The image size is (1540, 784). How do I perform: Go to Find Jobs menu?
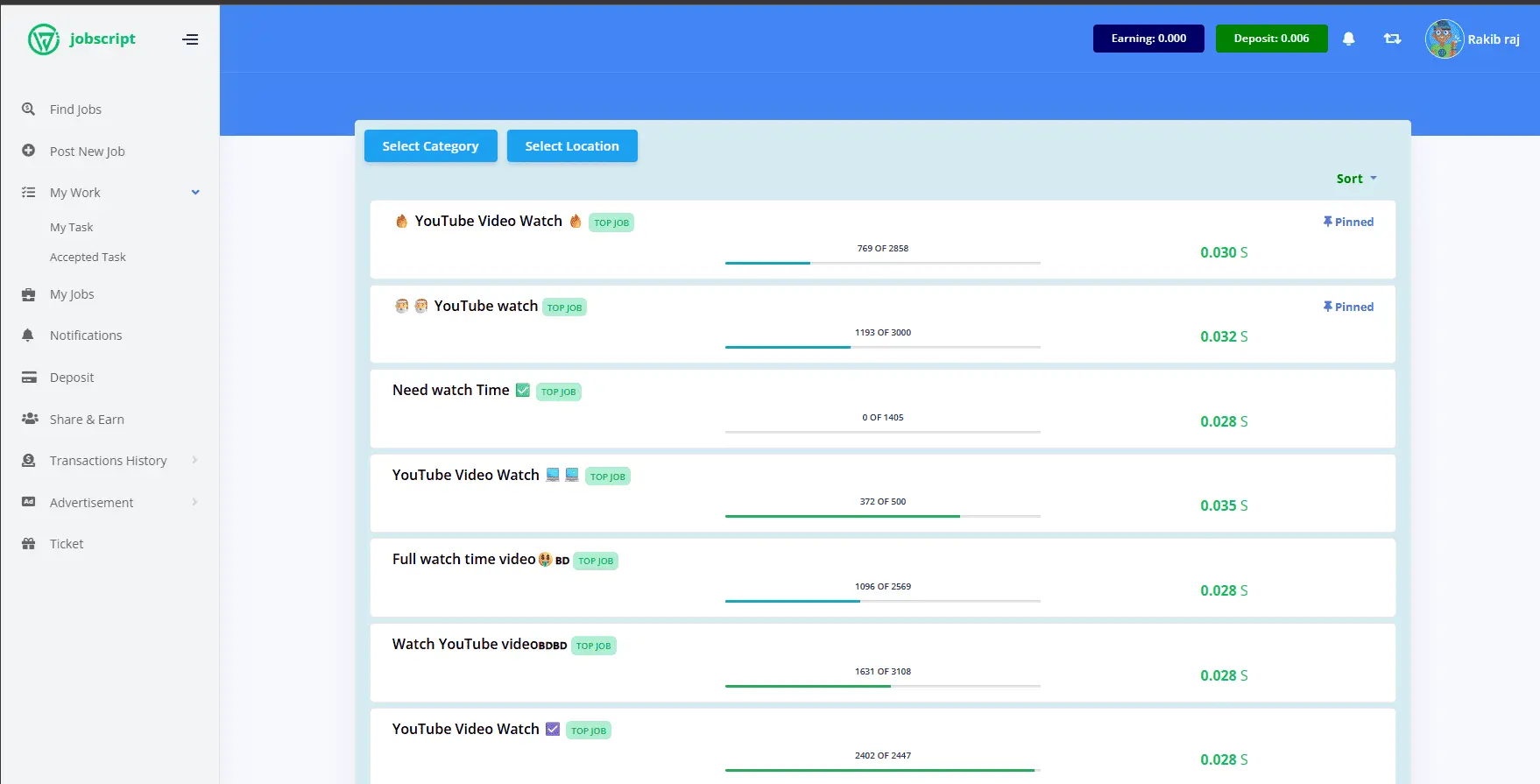point(75,109)
